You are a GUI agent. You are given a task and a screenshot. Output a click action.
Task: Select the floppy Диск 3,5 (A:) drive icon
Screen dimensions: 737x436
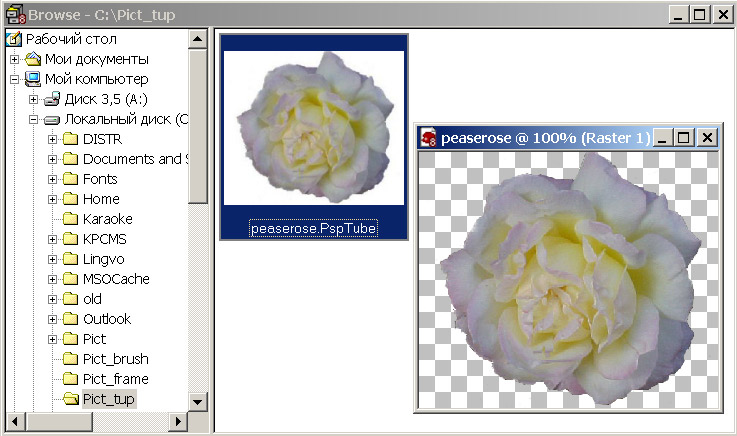pos(52,99)
